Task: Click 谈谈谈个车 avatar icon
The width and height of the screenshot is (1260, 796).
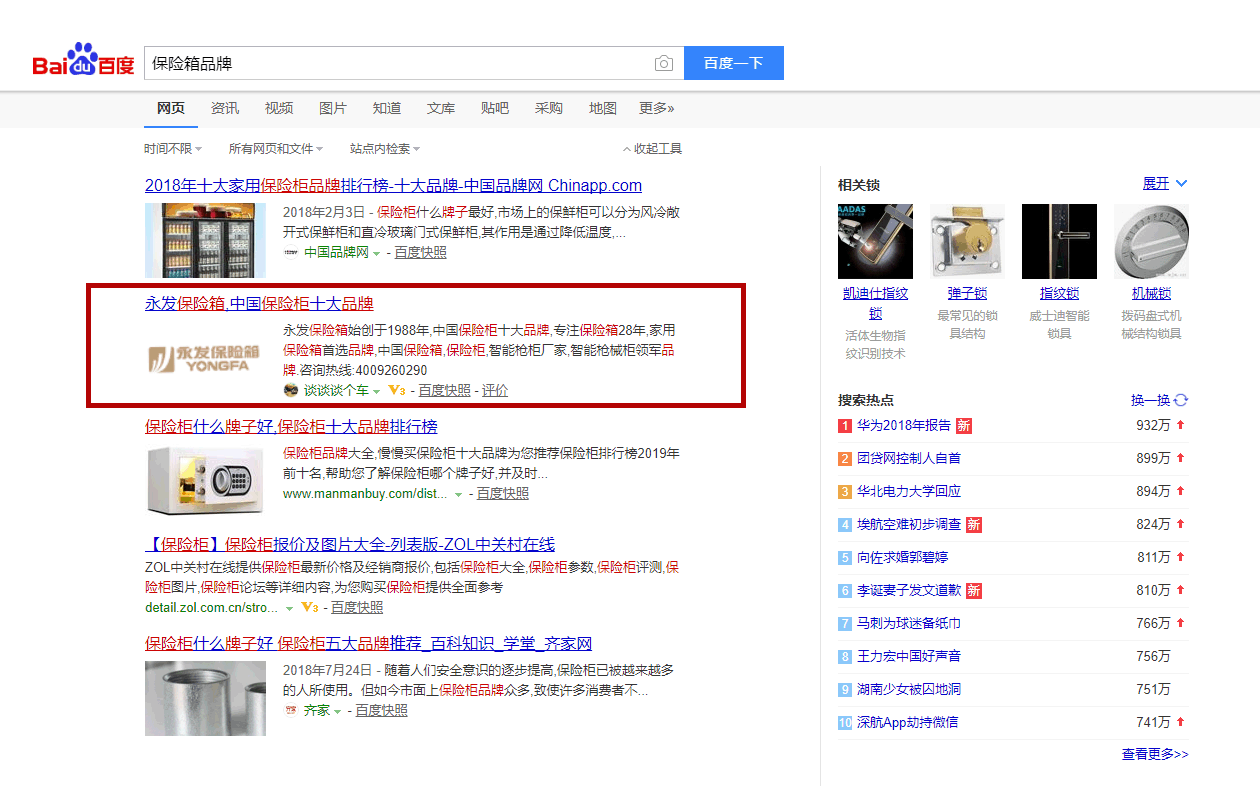Action: 291,390
